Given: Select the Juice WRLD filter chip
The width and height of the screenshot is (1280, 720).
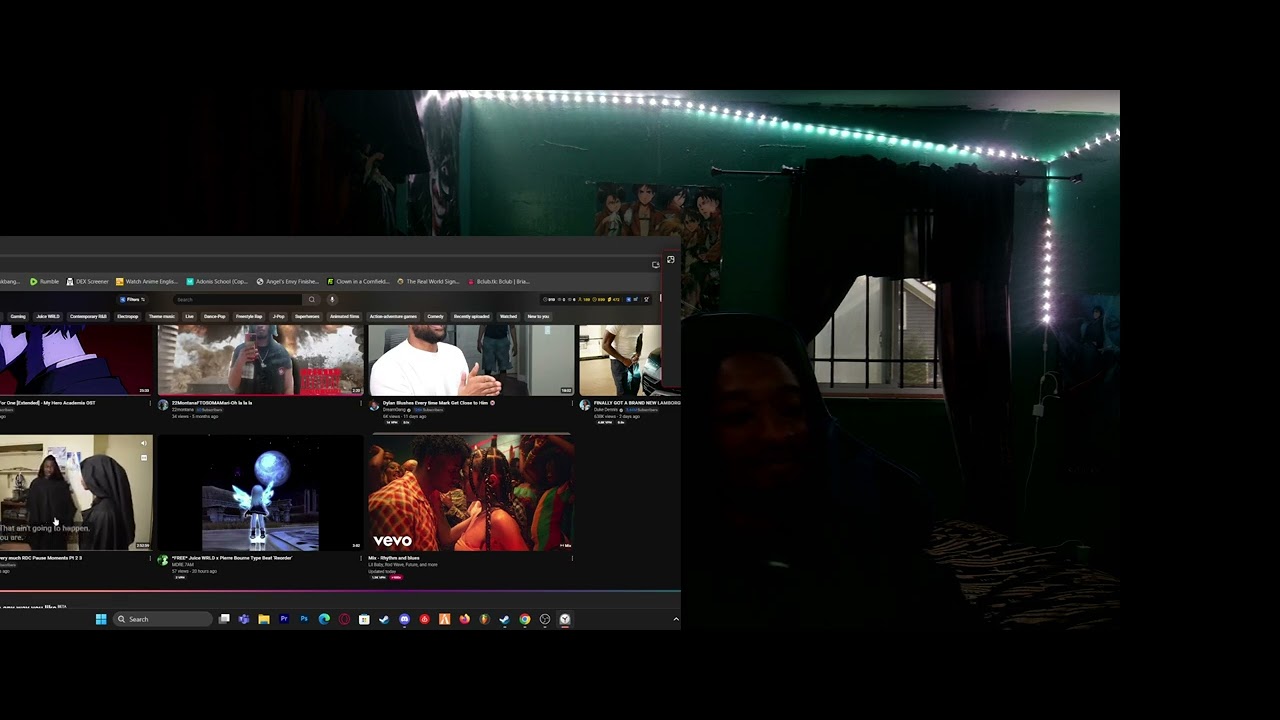Looking at the screenshot, I should click(48, 316).
